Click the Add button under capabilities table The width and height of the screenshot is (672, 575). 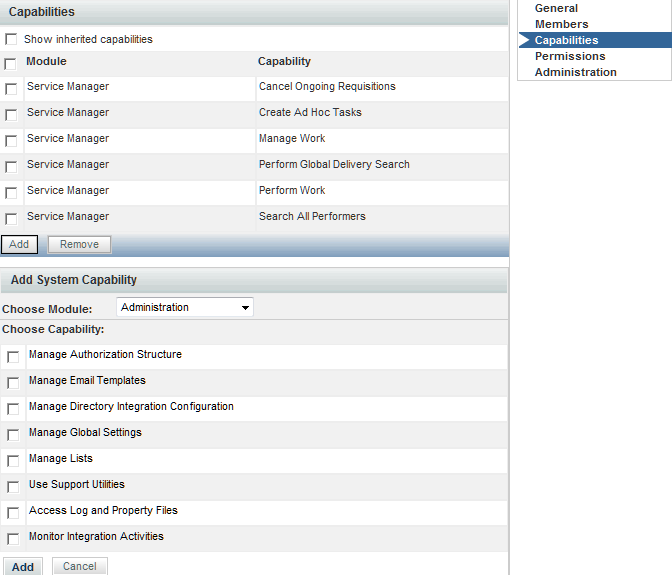point(19,244)
